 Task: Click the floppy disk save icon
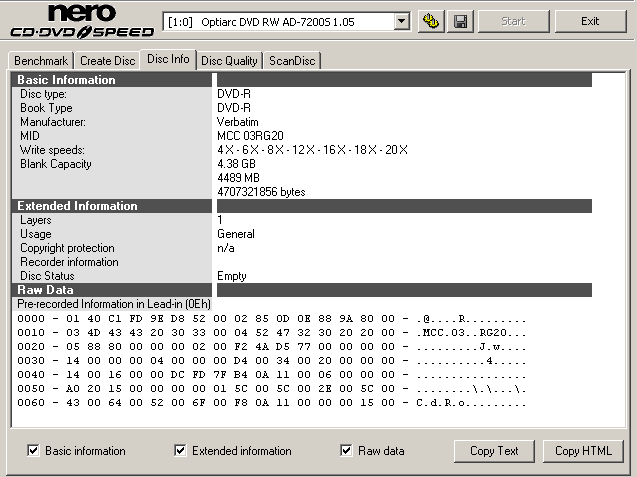pos(461,21)
